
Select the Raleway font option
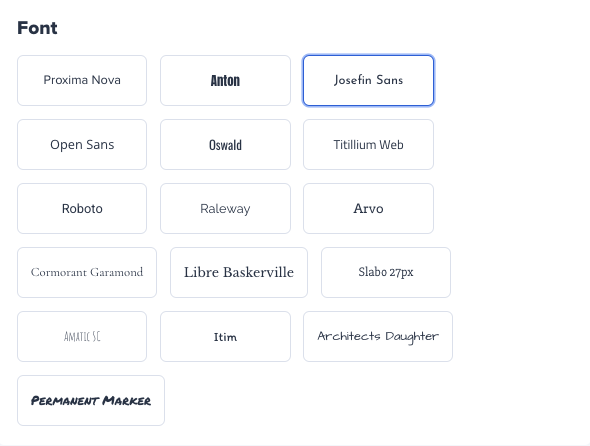[225, 209]
